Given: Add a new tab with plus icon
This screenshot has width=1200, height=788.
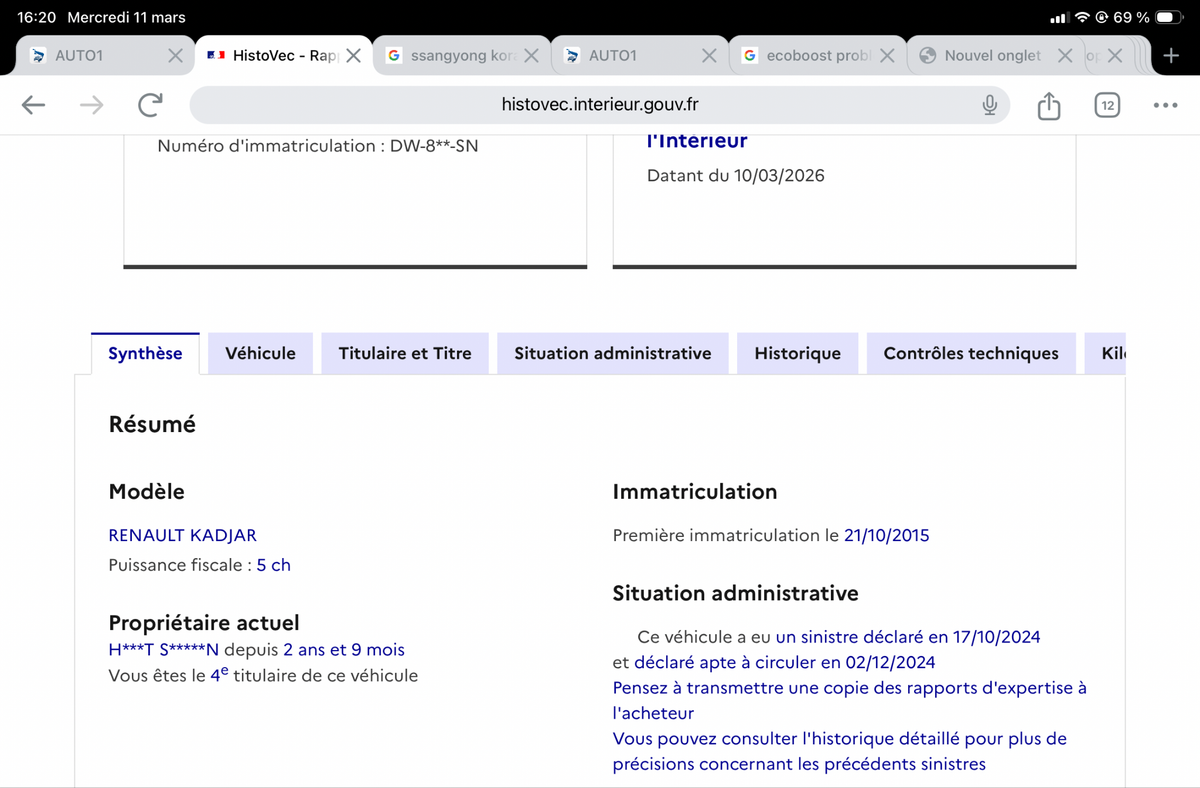Looking at the screenshot, I should click(1171, 56).
